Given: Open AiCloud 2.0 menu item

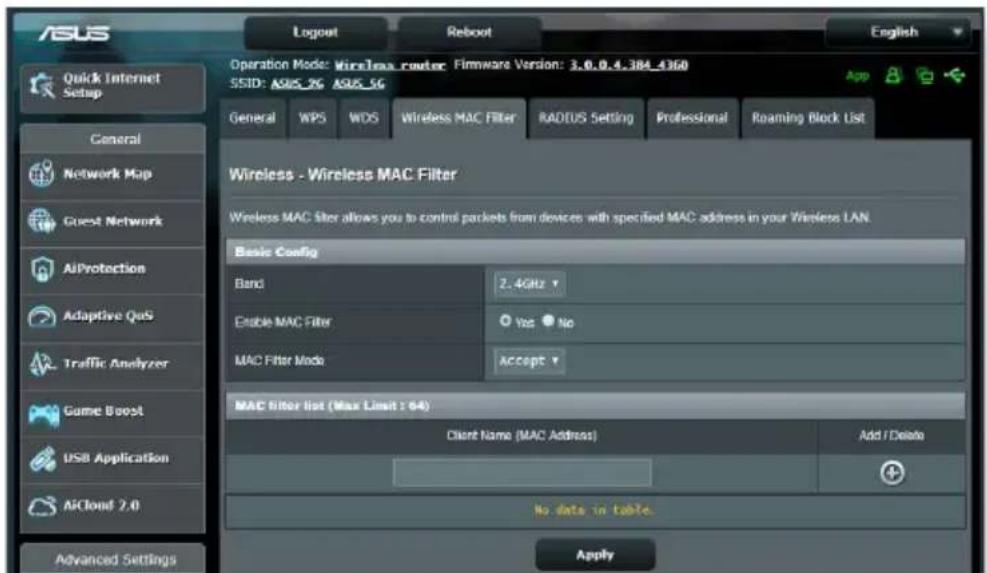Looking at the screenshot, I should click(113, 506).
